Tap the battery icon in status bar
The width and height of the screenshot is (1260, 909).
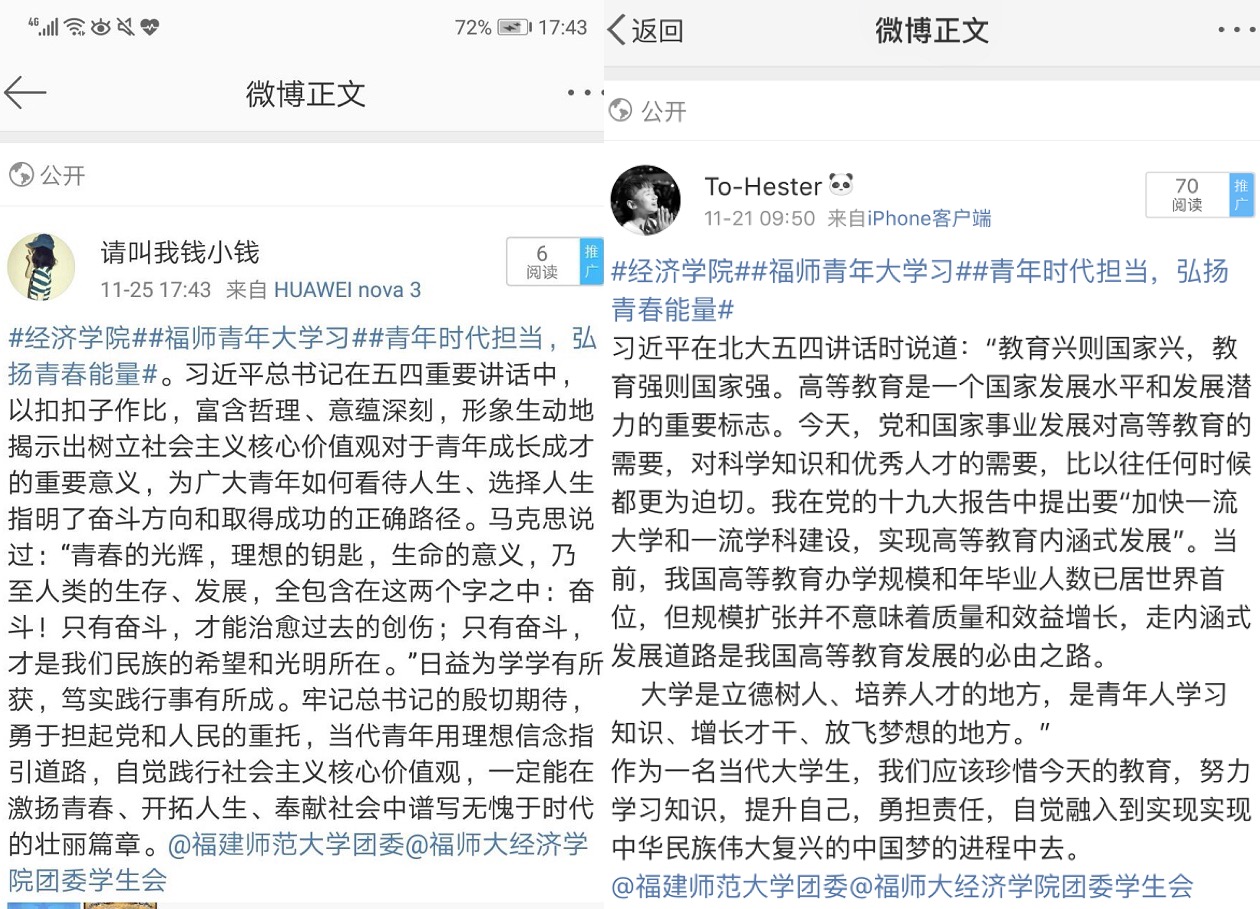click(x=514, y=28)
